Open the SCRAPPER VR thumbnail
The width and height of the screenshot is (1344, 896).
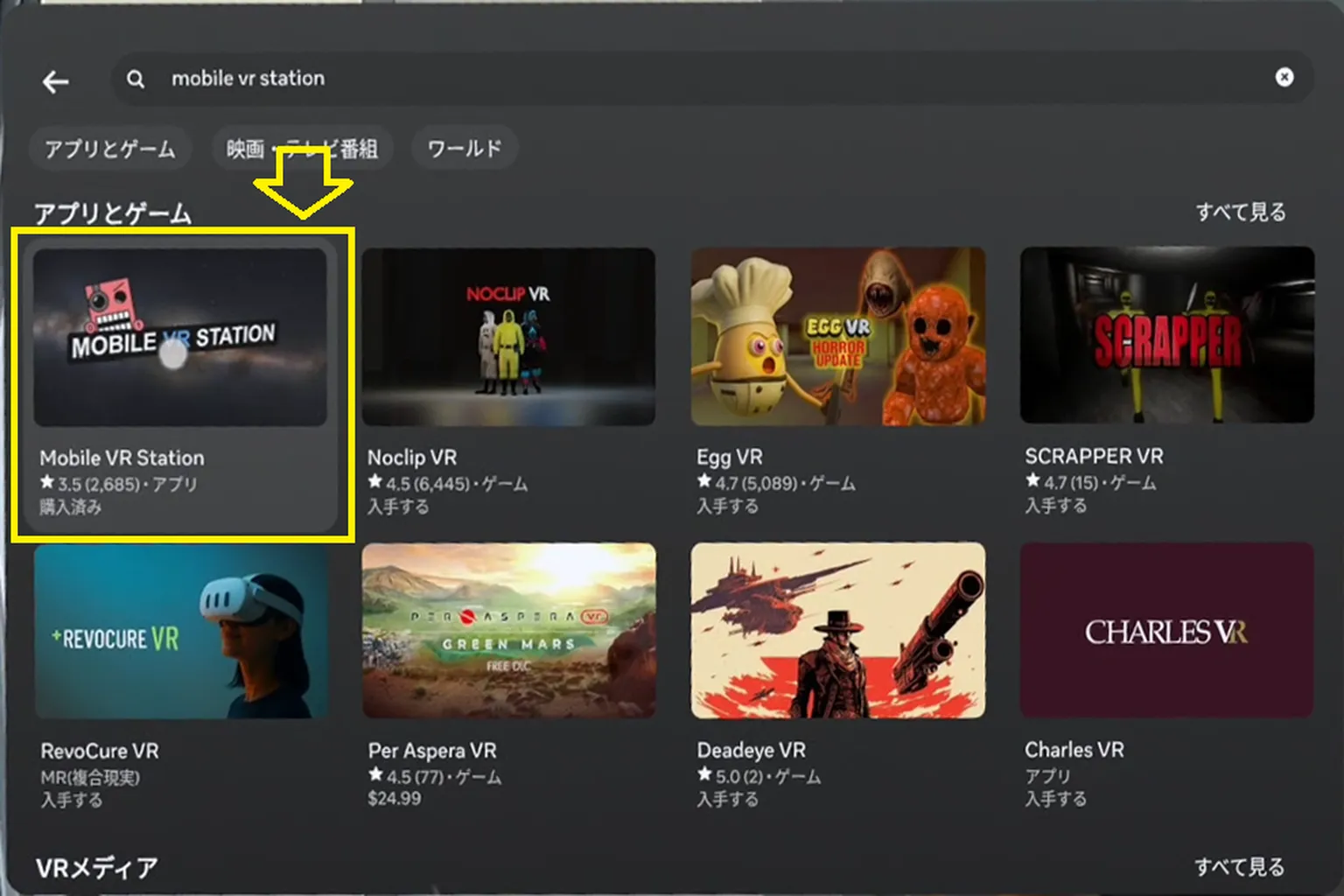1167,336
